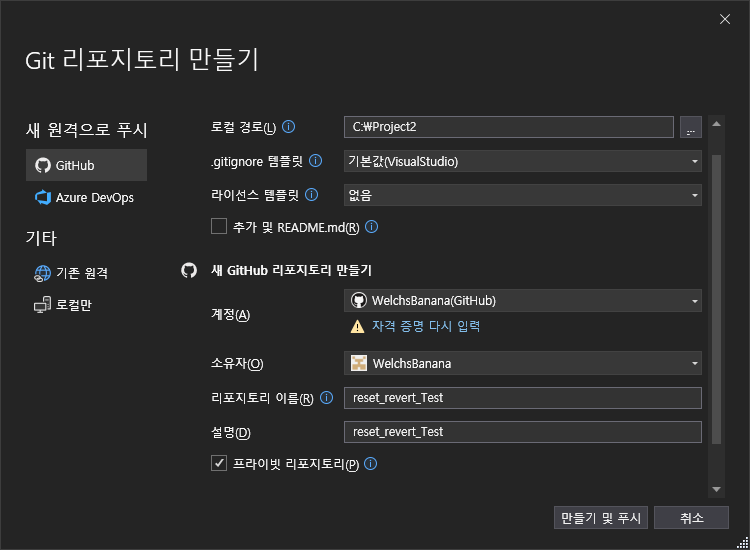Select GitHub as the push remote
Image resolution: width=750 pixels, height=550 pixels.
[x=86, y=165]
